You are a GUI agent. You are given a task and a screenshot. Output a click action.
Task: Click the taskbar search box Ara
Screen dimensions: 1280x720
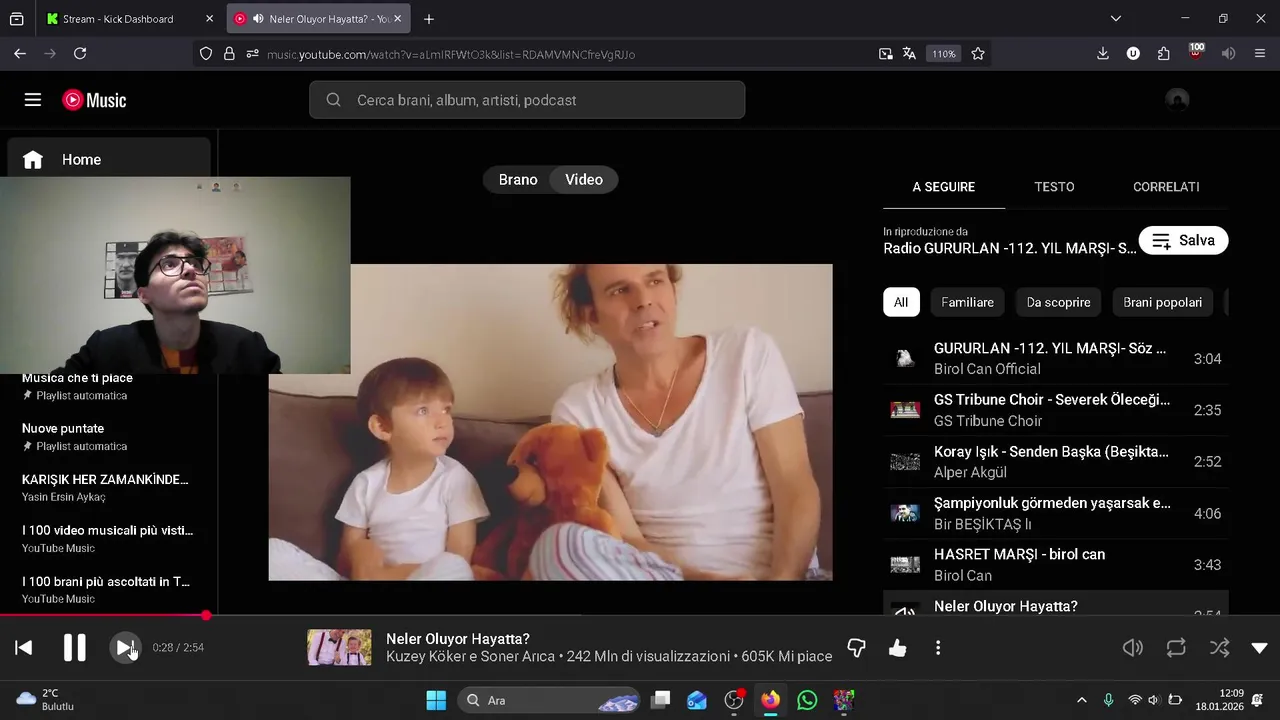tap(549, 700)
